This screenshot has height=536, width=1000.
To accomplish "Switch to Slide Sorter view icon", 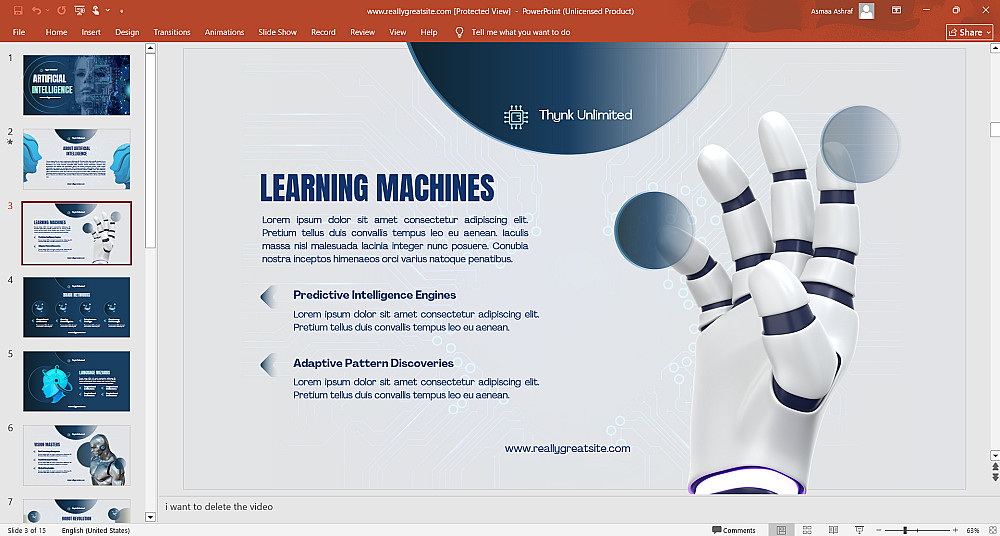I will [807, 530].
